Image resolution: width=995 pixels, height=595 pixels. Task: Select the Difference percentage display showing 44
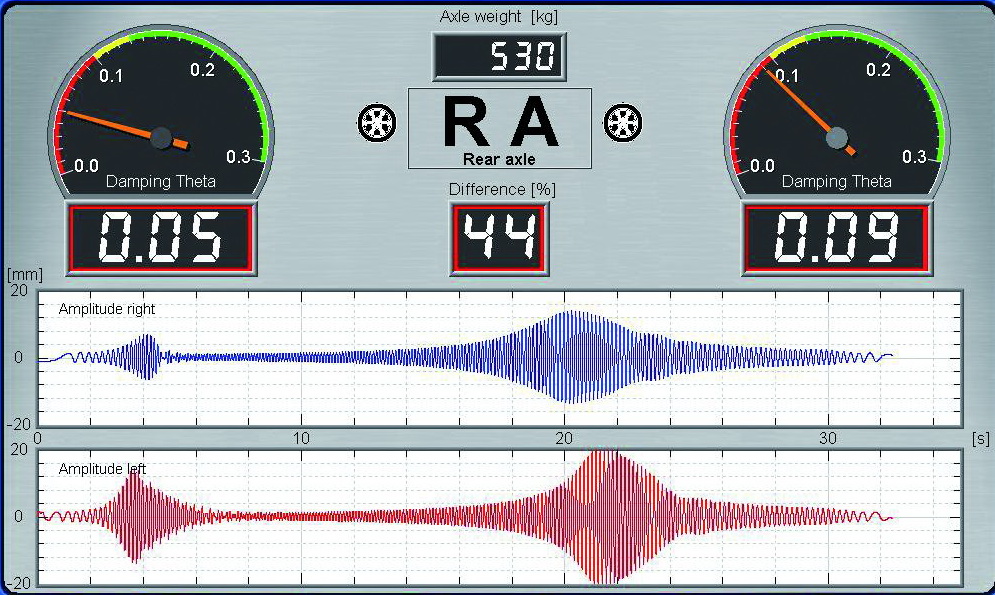click(499, 237)
